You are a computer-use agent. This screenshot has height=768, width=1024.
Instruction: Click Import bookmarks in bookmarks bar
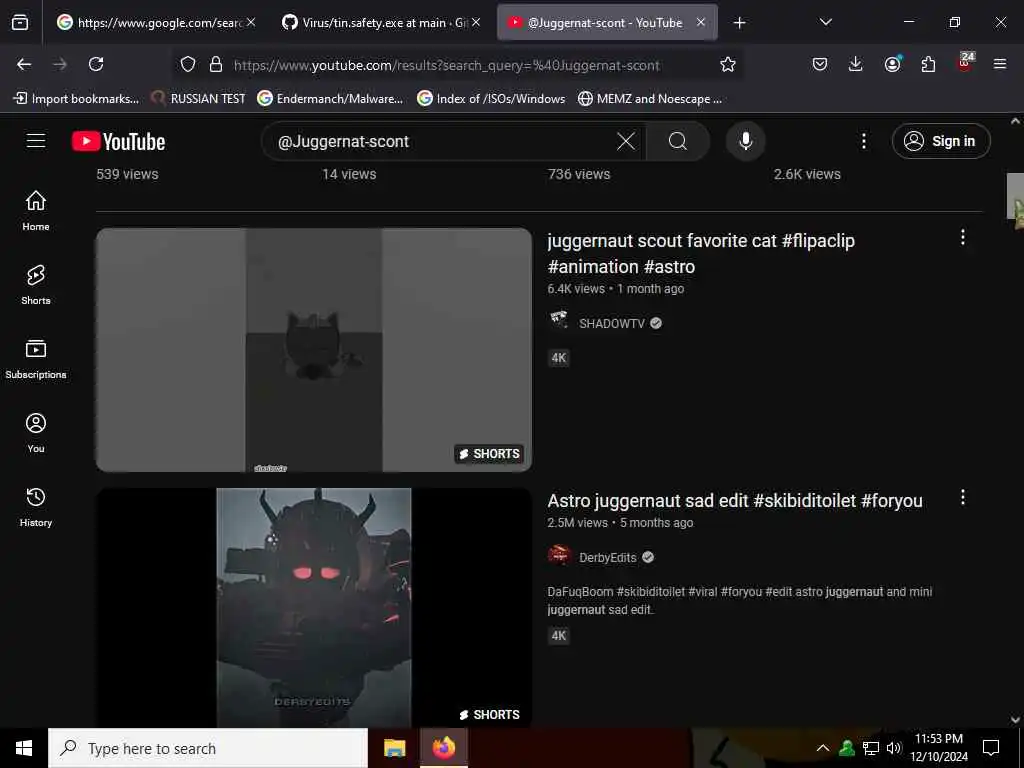[76, 99]
